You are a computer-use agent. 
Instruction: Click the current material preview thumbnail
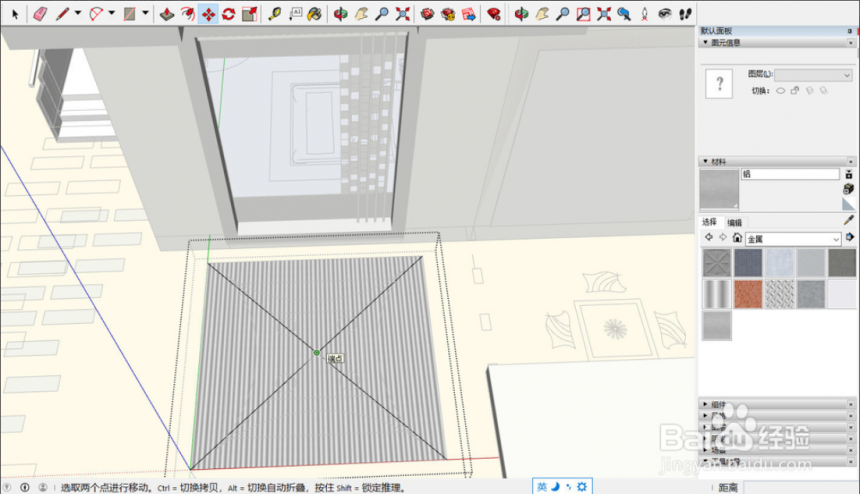719,190
